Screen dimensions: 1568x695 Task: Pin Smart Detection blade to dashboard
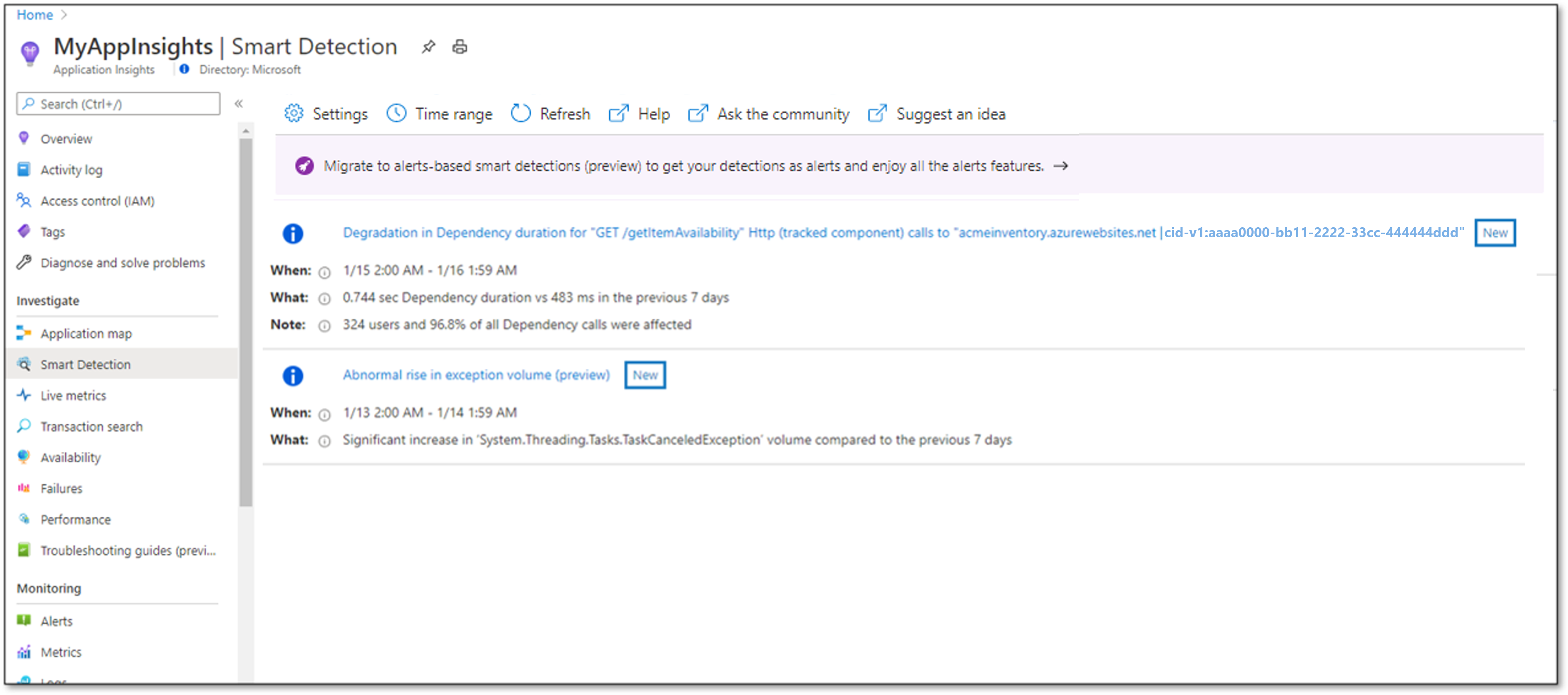428,47
